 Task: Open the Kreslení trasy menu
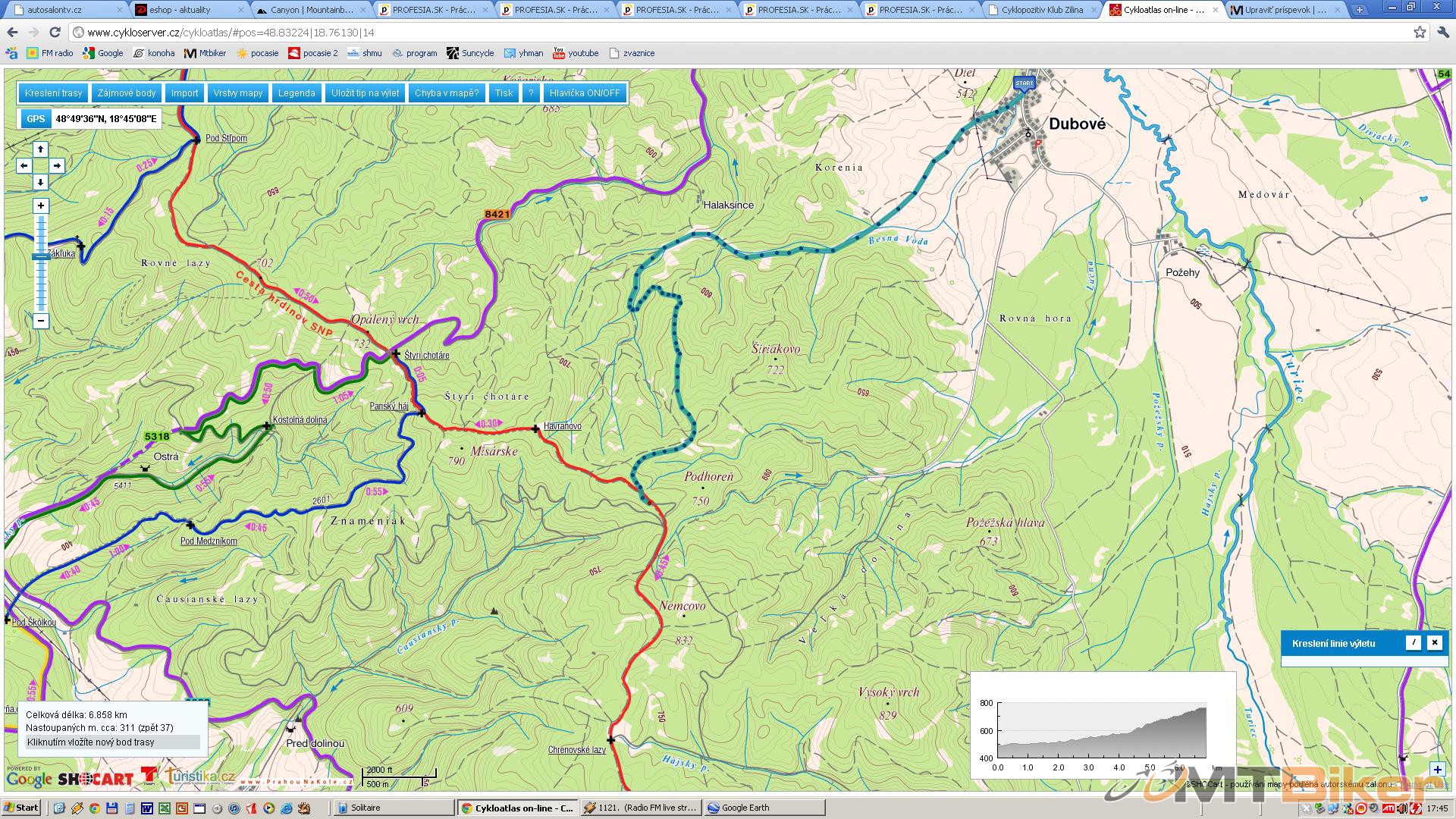pyautogui.click(x=53, y=93)
